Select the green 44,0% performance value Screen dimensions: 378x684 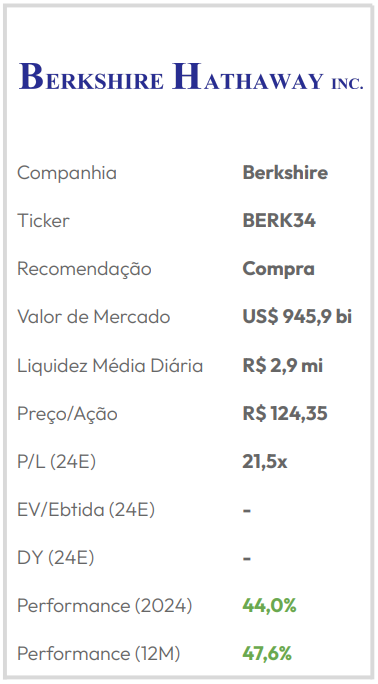pos(269,606)
